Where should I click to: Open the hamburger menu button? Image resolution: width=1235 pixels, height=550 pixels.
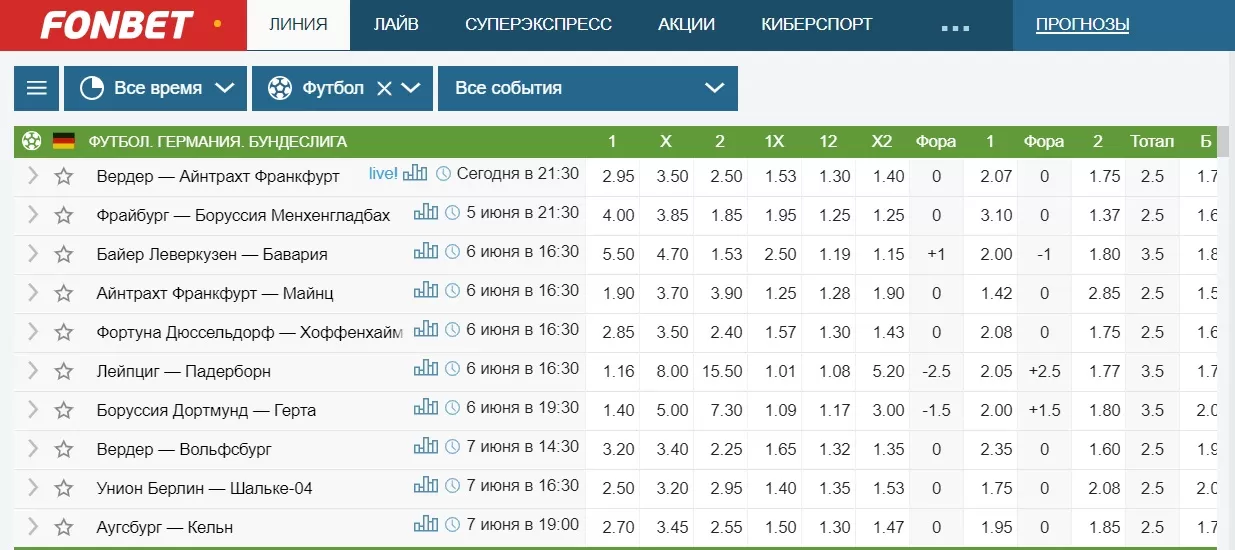[37, 88]
